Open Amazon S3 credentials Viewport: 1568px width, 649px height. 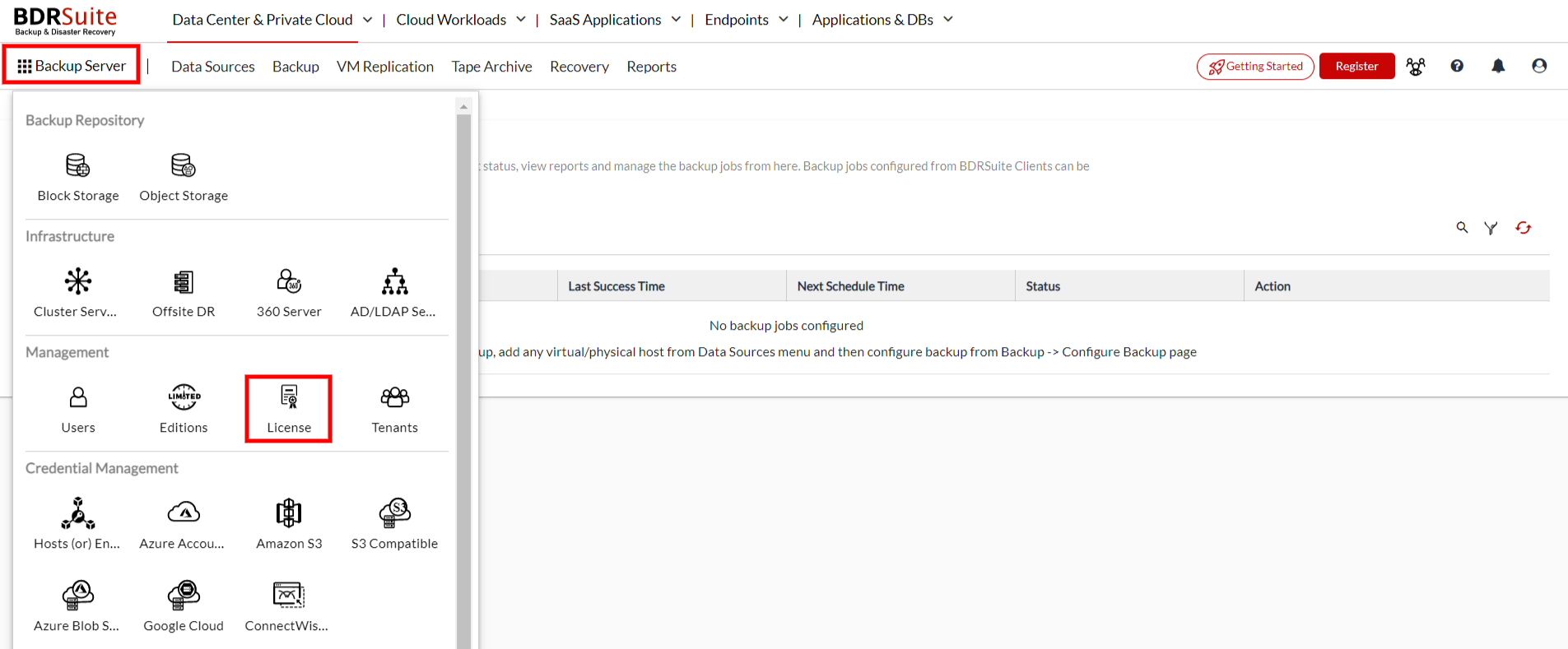289,525
